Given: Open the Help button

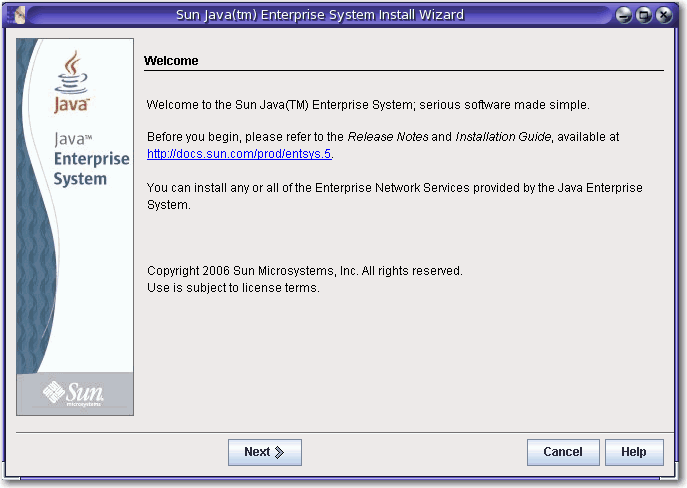Looking at the screenshot, I should [634, 452].
